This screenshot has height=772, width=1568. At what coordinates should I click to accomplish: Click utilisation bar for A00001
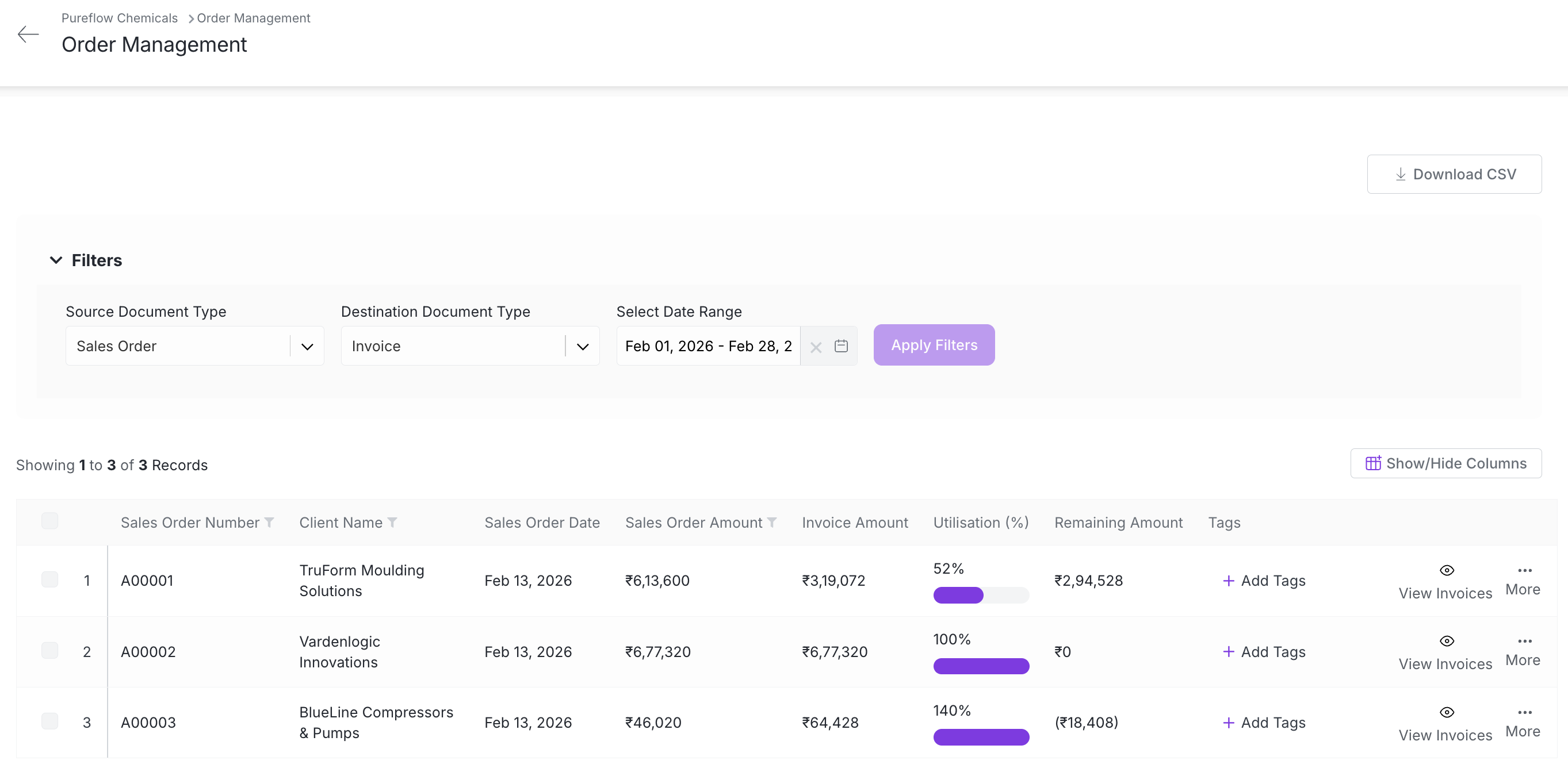point(981,595)
